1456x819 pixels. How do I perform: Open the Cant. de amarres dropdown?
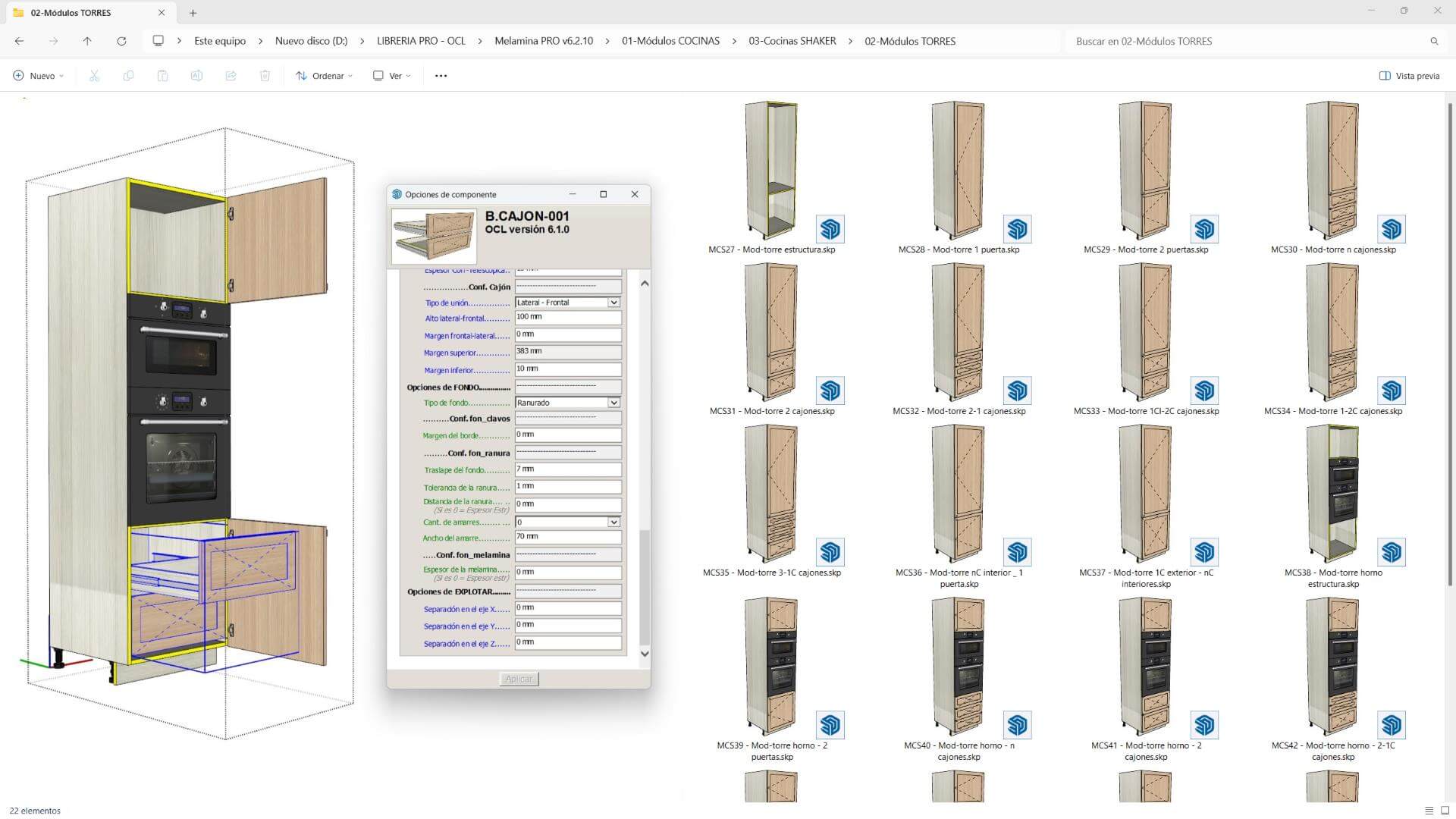(x=613, y=522)
